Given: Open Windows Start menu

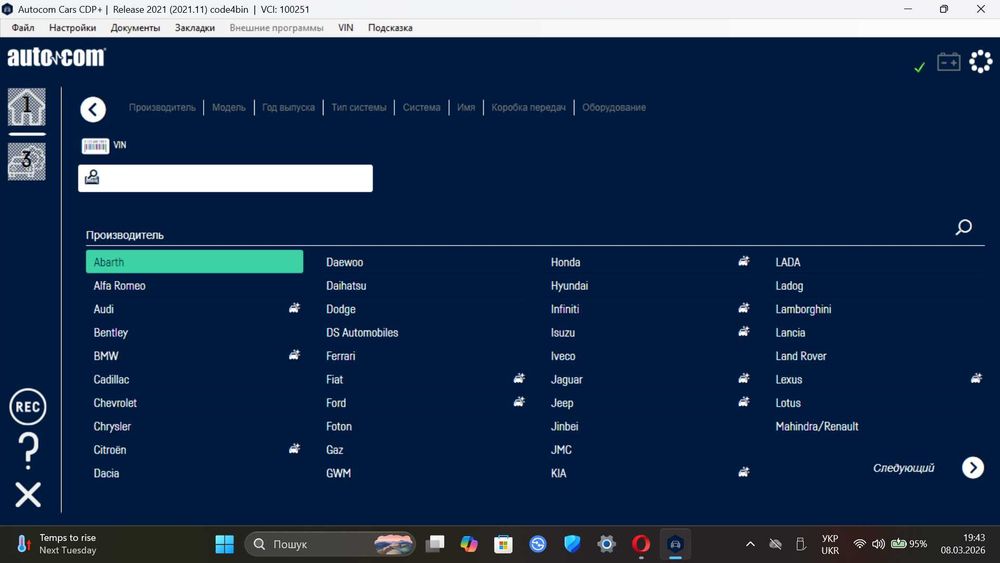Looking at the screenshot, I should [x=224, y=544].
